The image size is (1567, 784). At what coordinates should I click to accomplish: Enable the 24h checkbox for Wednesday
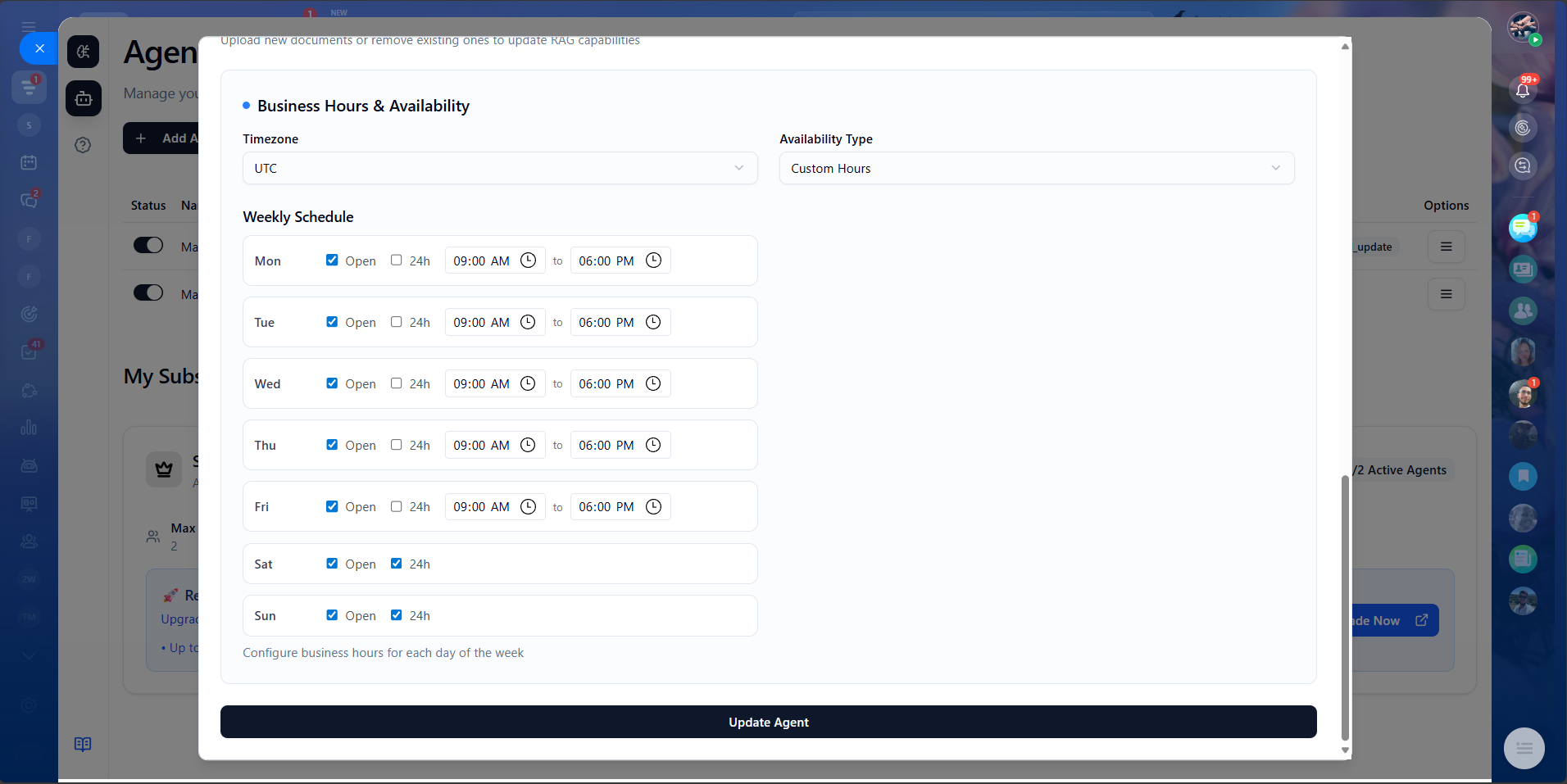pyautogui.click(x=397, y=383)
